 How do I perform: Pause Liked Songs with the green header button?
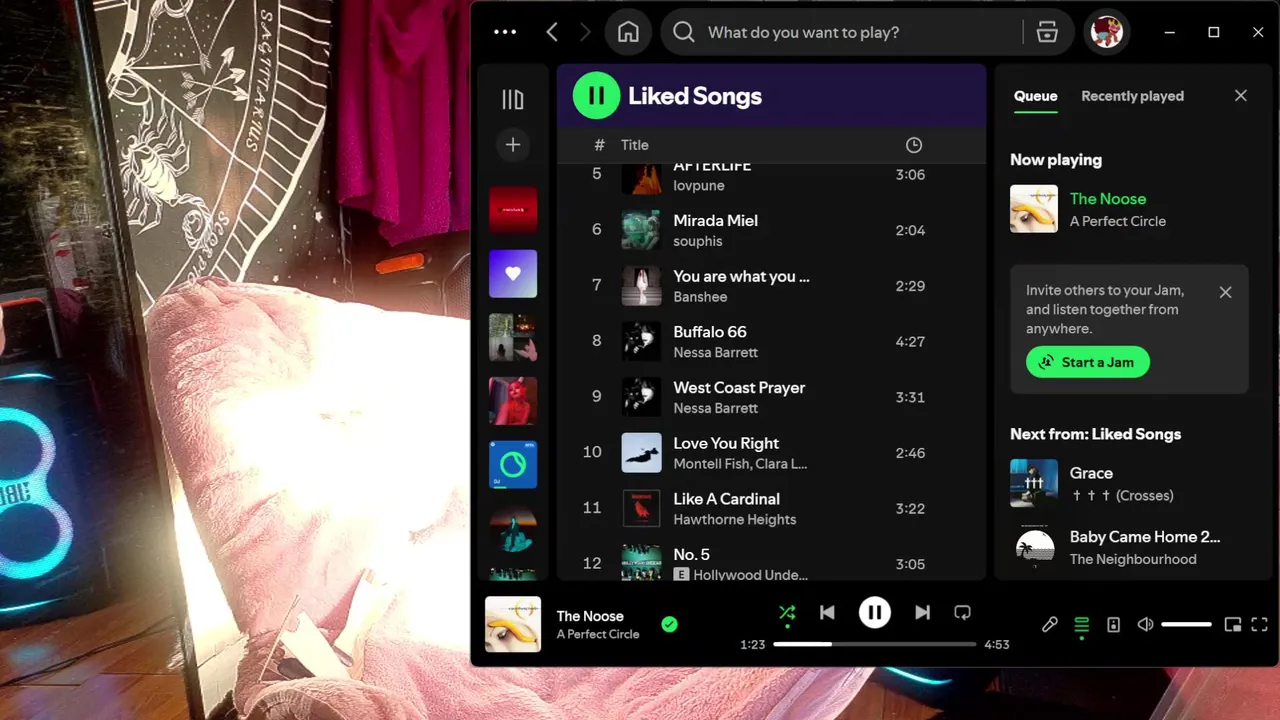point(596,96)
